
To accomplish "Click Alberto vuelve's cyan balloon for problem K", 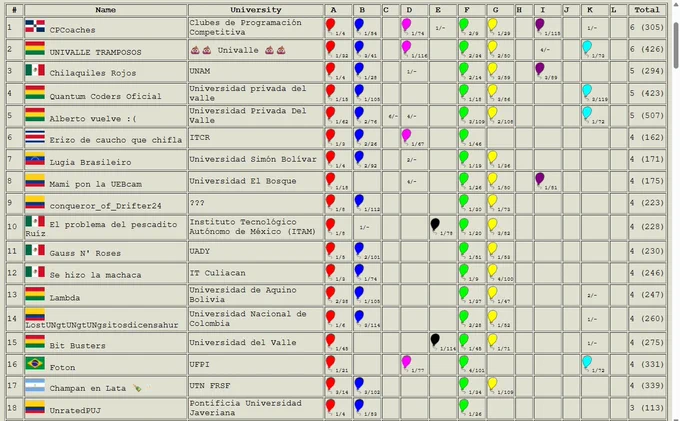I will tap(587, 113).
